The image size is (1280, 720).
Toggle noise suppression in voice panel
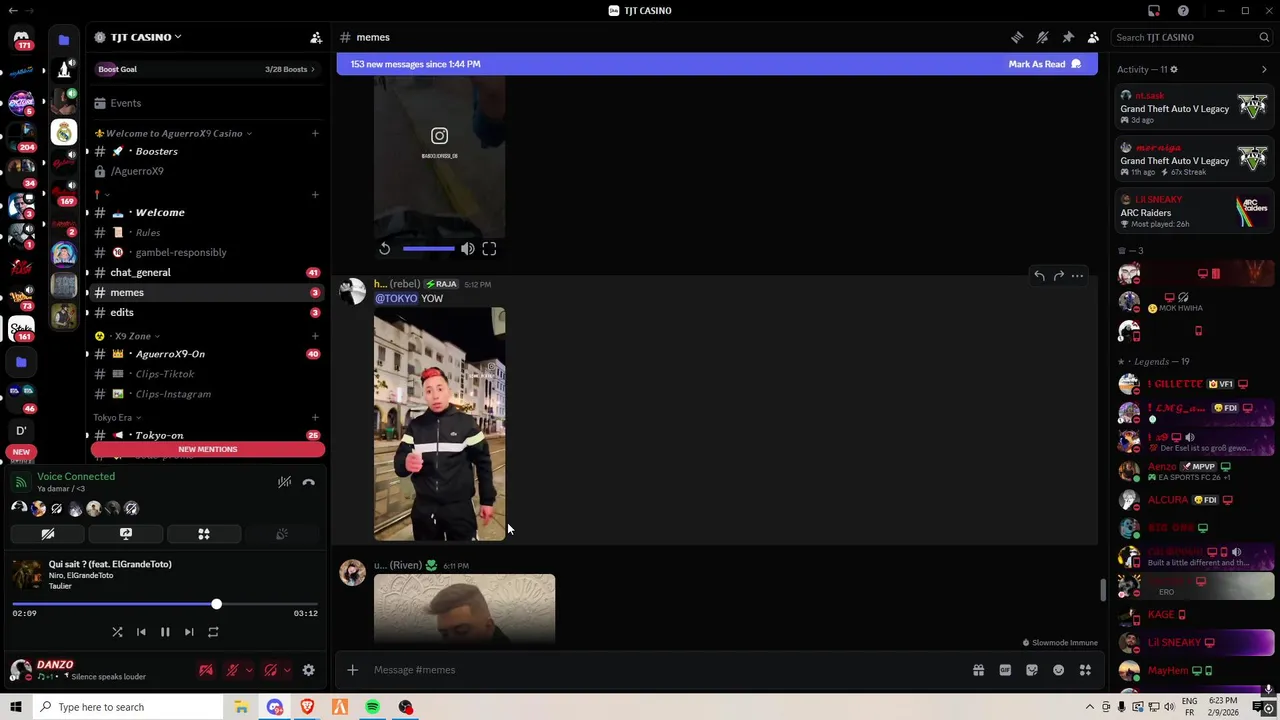pos(284,482)
